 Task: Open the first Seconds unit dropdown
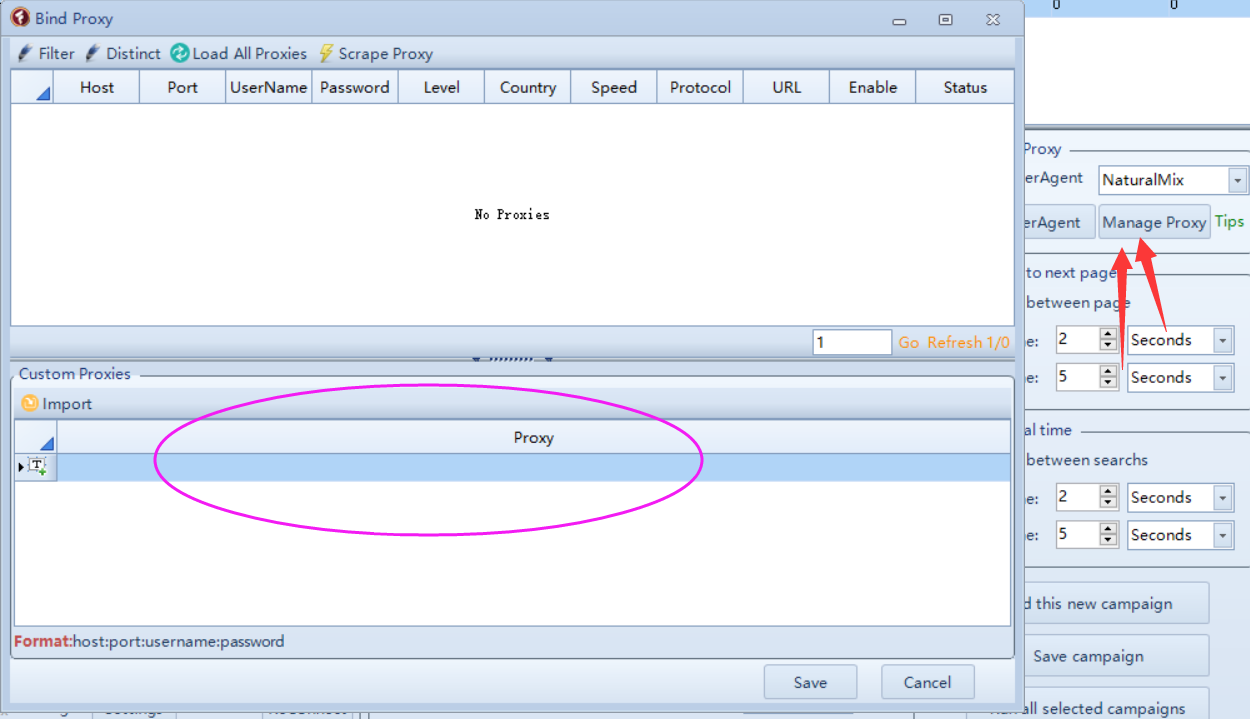pyautogui.click(x=1223, y=340)
